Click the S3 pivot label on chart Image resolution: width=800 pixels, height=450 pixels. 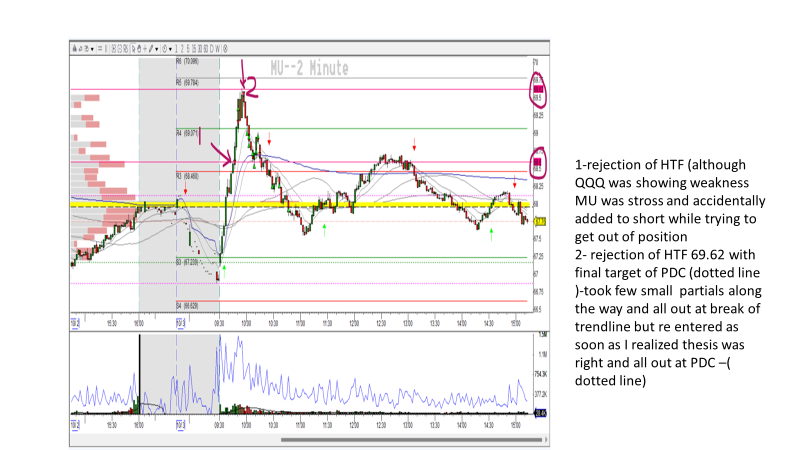click(187, 262)
